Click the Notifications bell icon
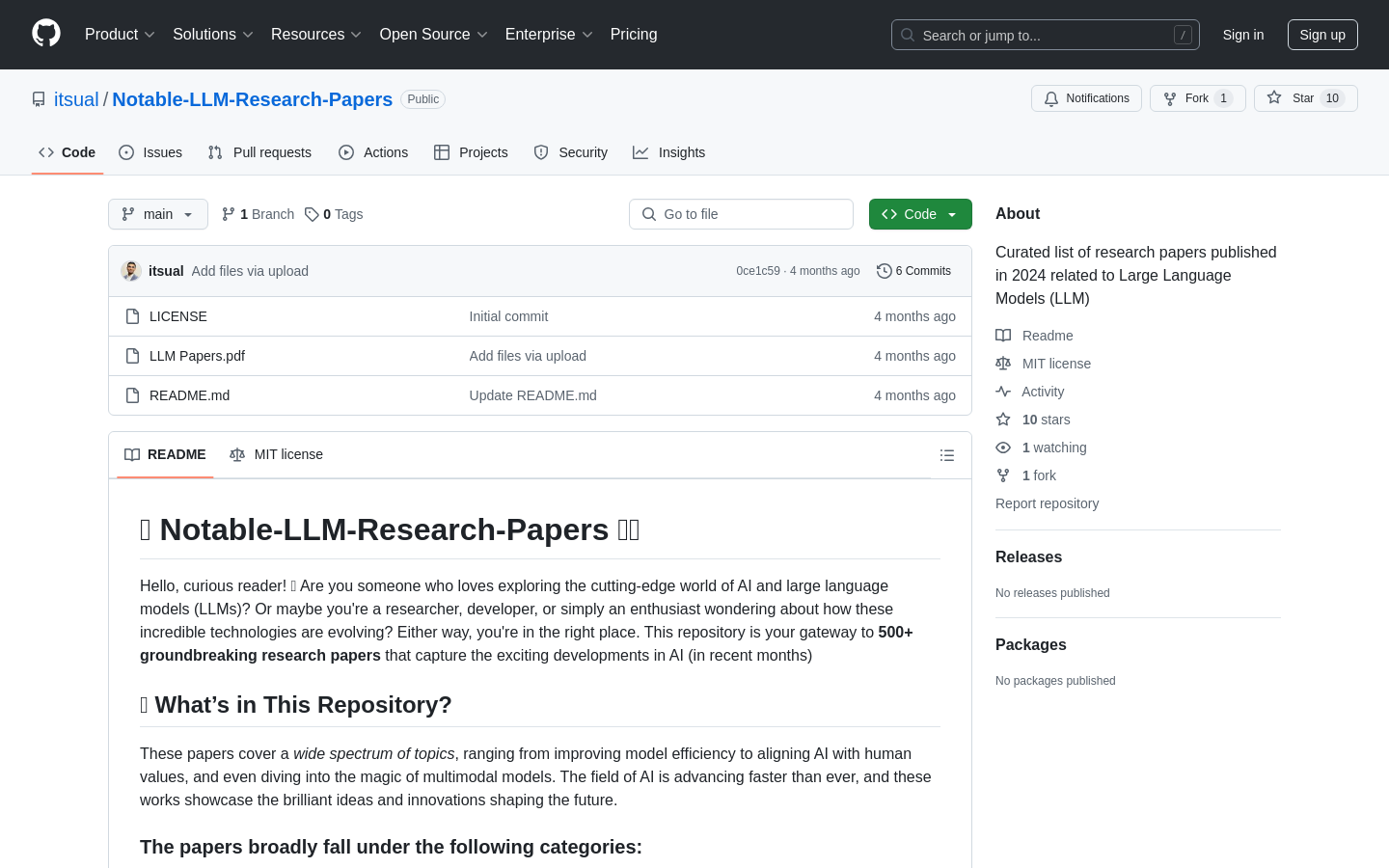The image size is (1389, 868). click(1051, 98)
